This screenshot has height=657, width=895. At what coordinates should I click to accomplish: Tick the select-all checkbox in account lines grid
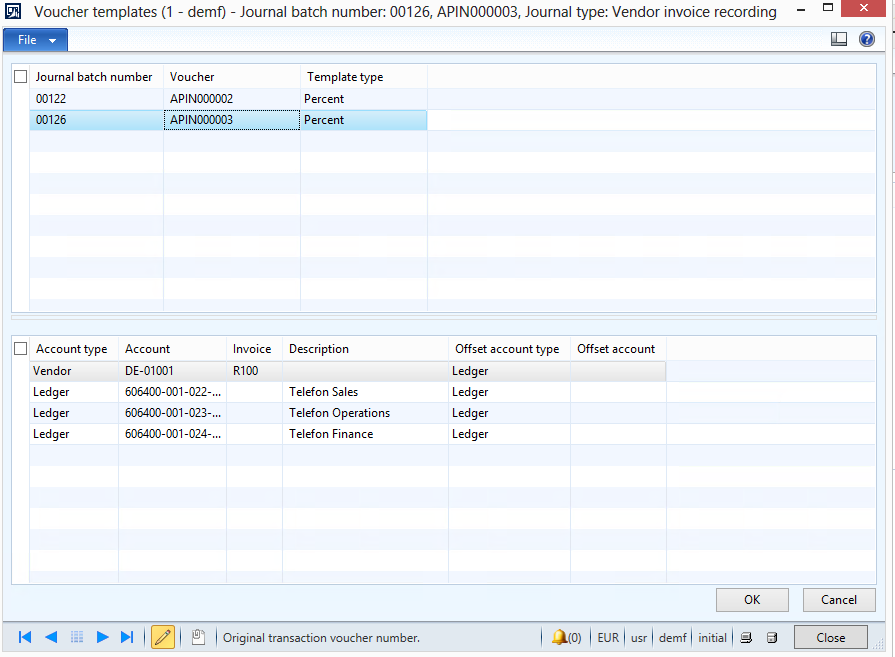pos(21,349)
